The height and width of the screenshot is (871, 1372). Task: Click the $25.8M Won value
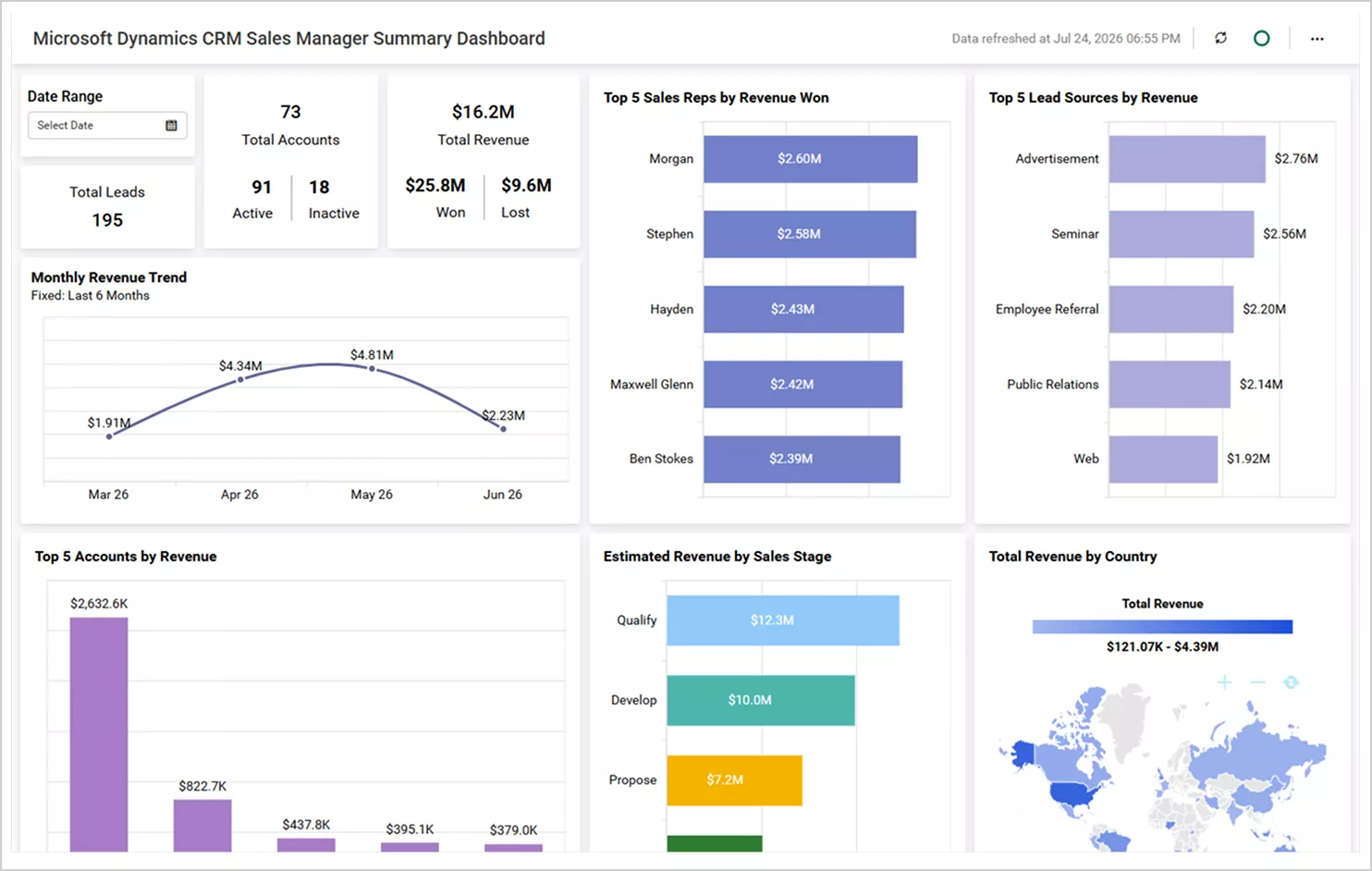click(x=435, y=186)
